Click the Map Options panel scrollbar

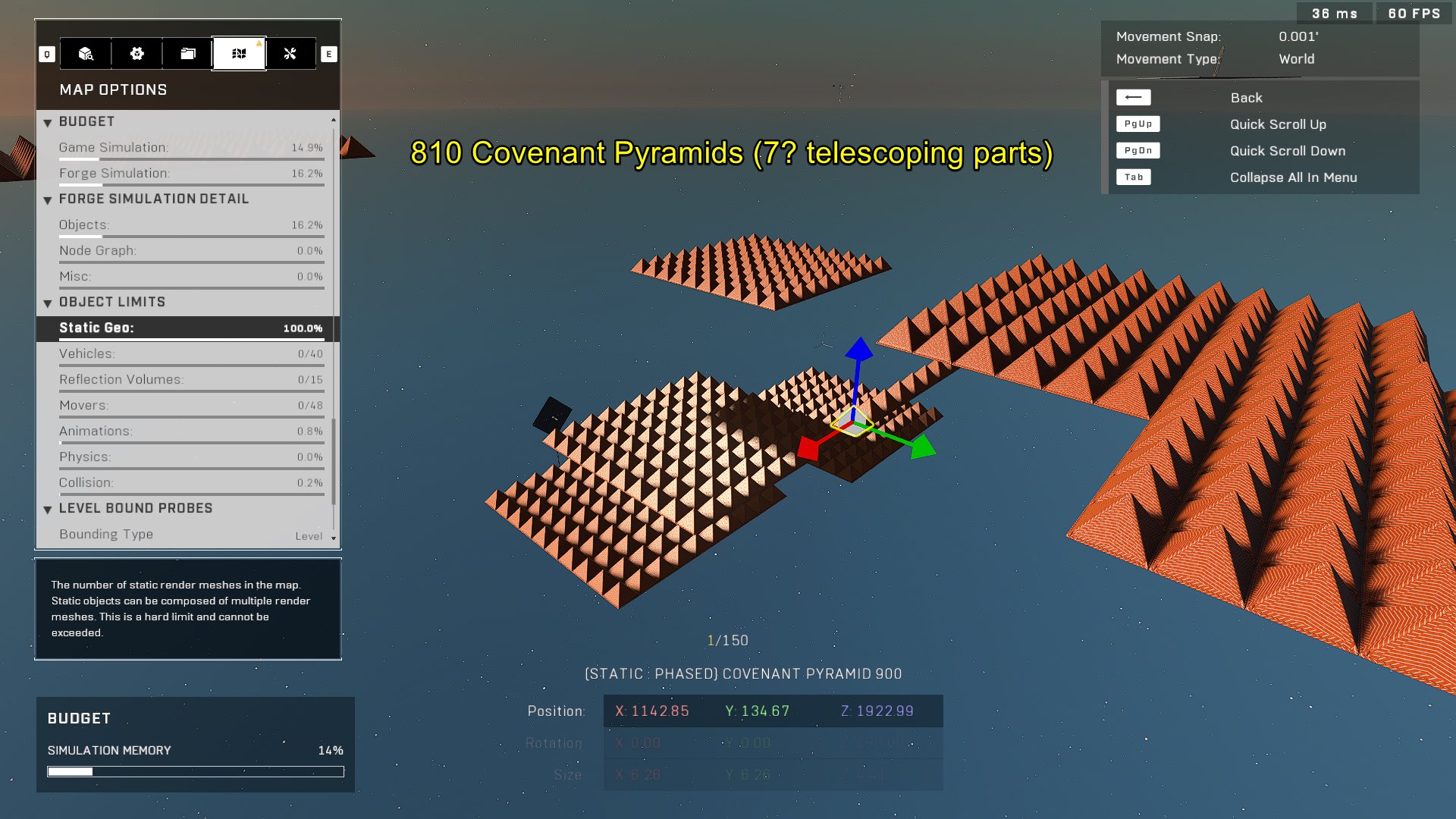(x=334, y=461)
